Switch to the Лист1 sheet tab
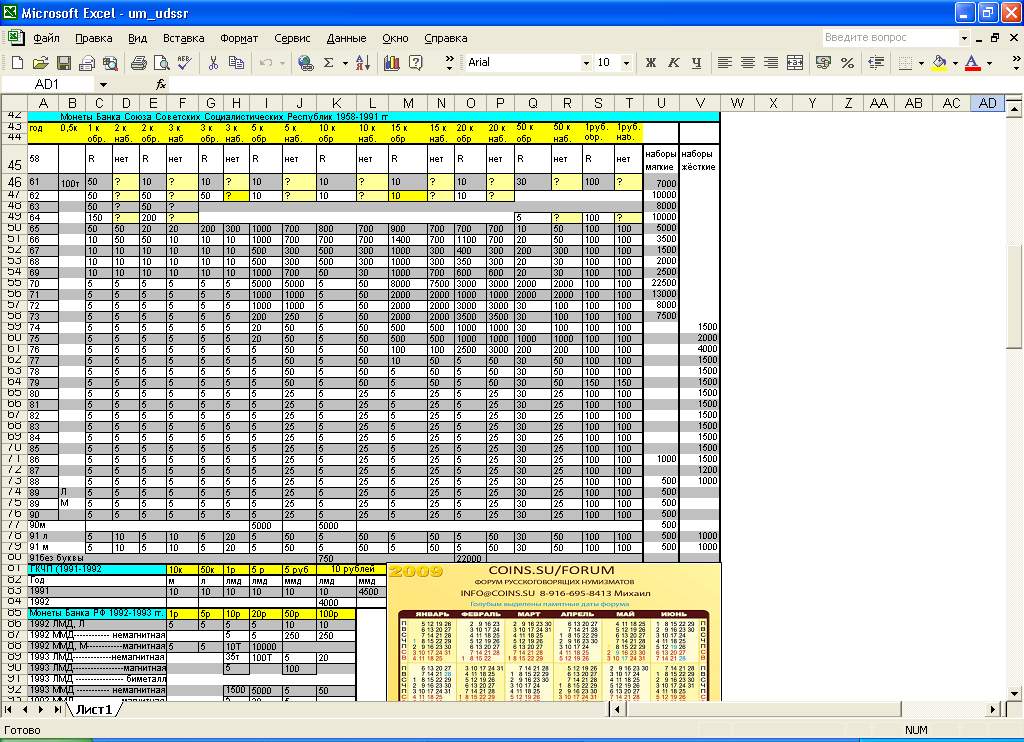Screen dimensions: 1024x742 click(x=92, y=709)
